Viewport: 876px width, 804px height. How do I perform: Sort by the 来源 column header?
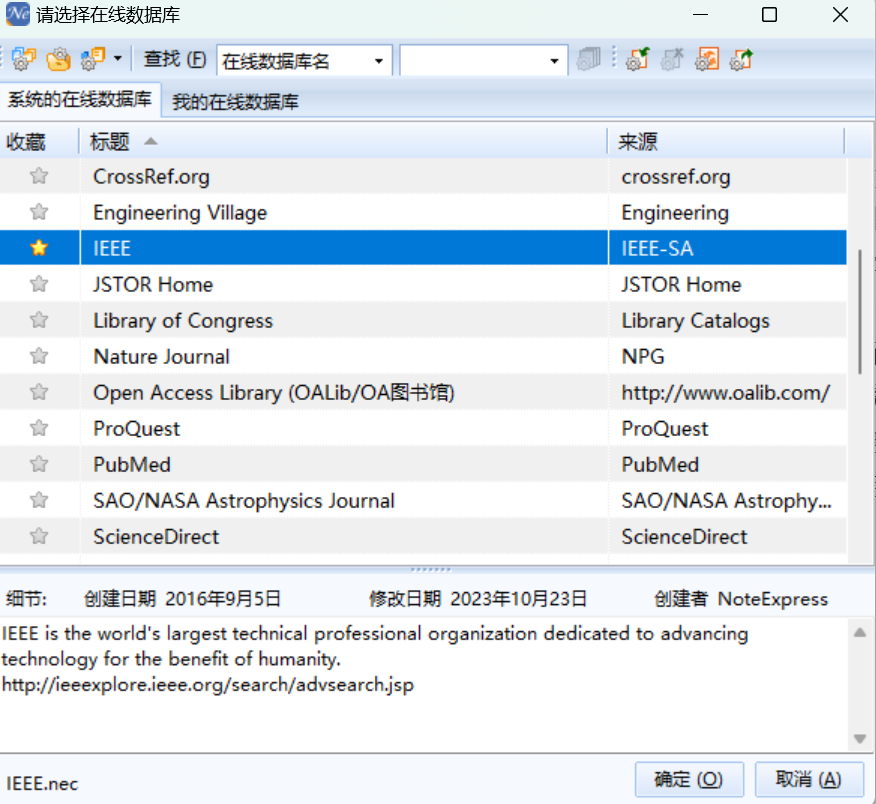click(726, 141)
